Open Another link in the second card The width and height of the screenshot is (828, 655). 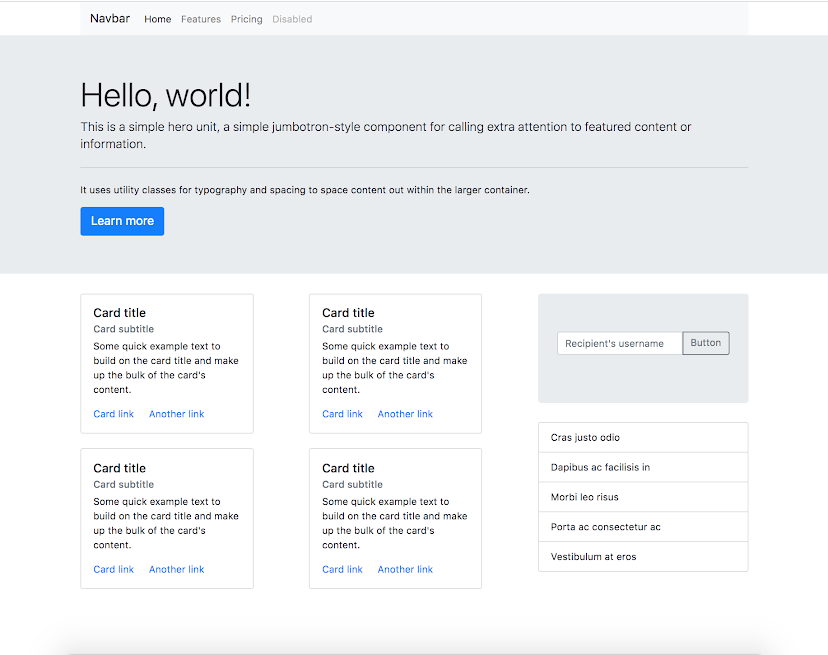(x=405, y=413)
